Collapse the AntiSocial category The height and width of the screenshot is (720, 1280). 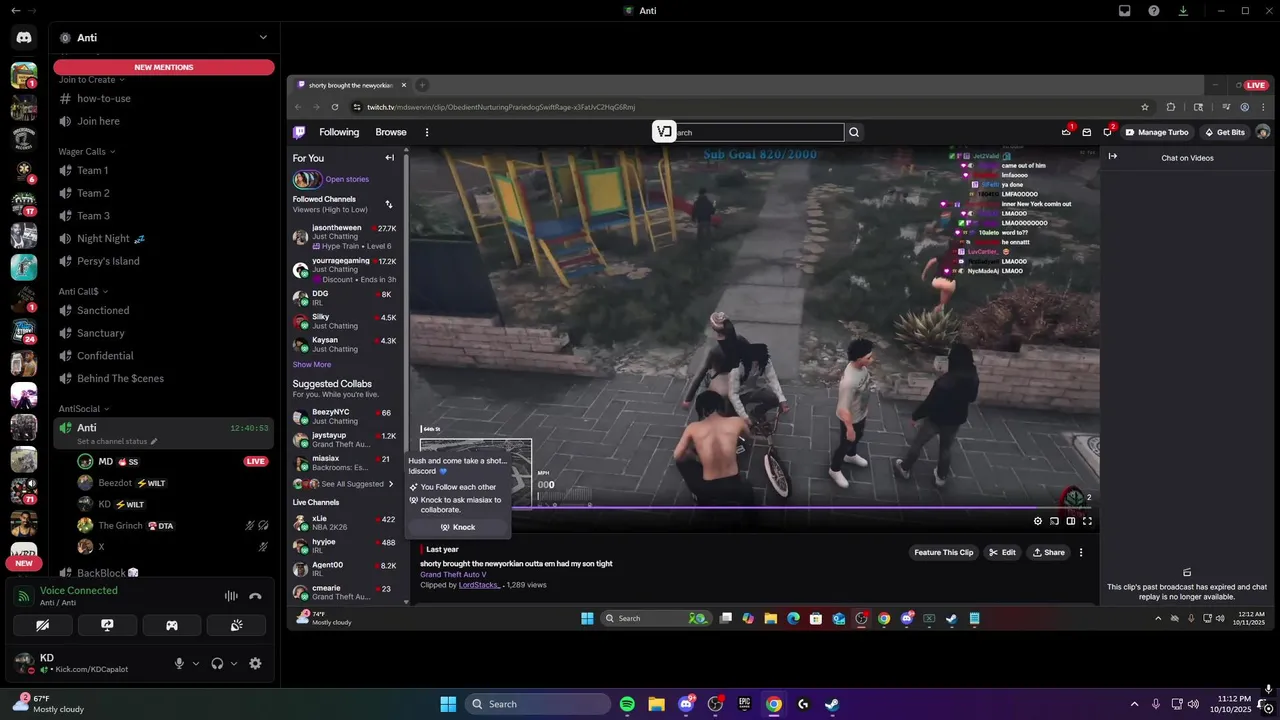click(84, 409)
